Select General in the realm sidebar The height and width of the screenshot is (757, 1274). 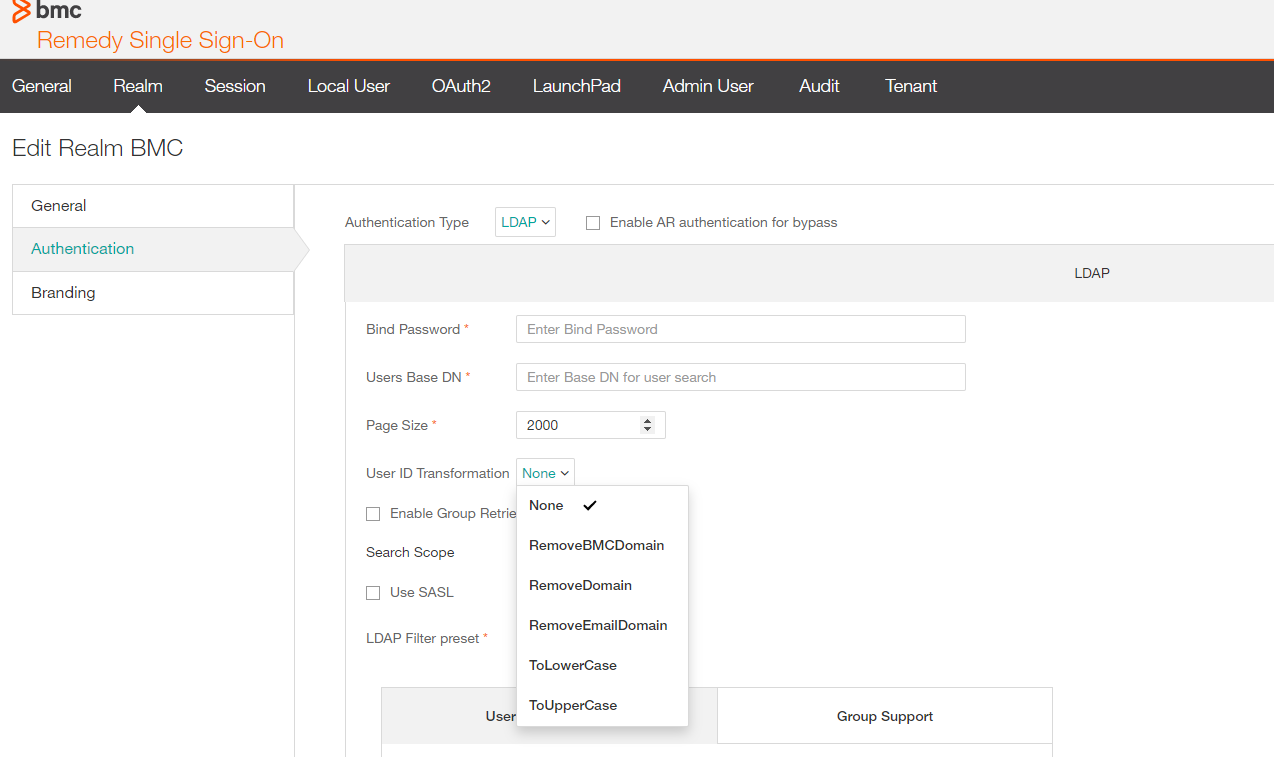153,206
